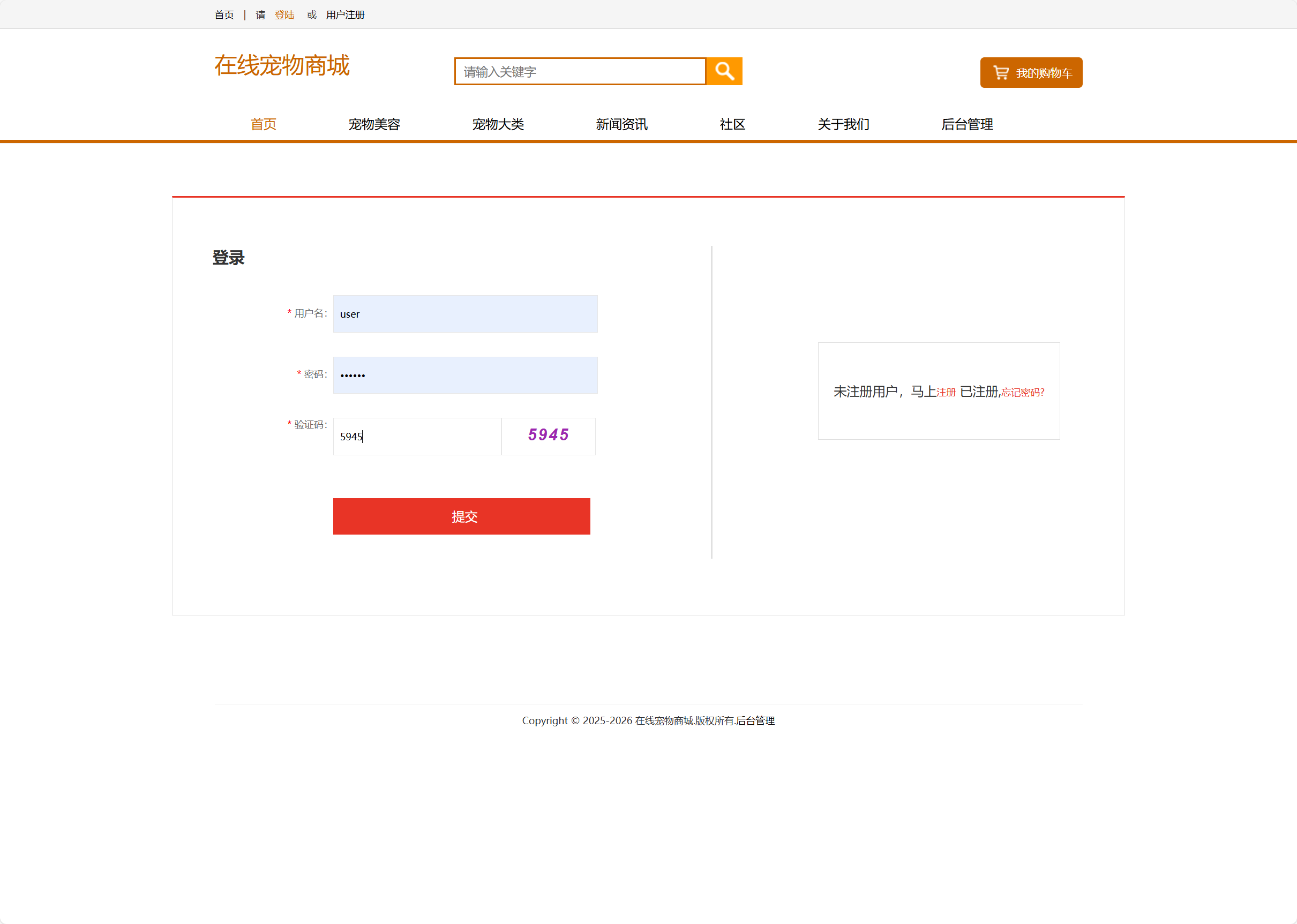The image size is (1297, 924).
Task: Visit the 关于我们 page
Action: click(843, 124)
